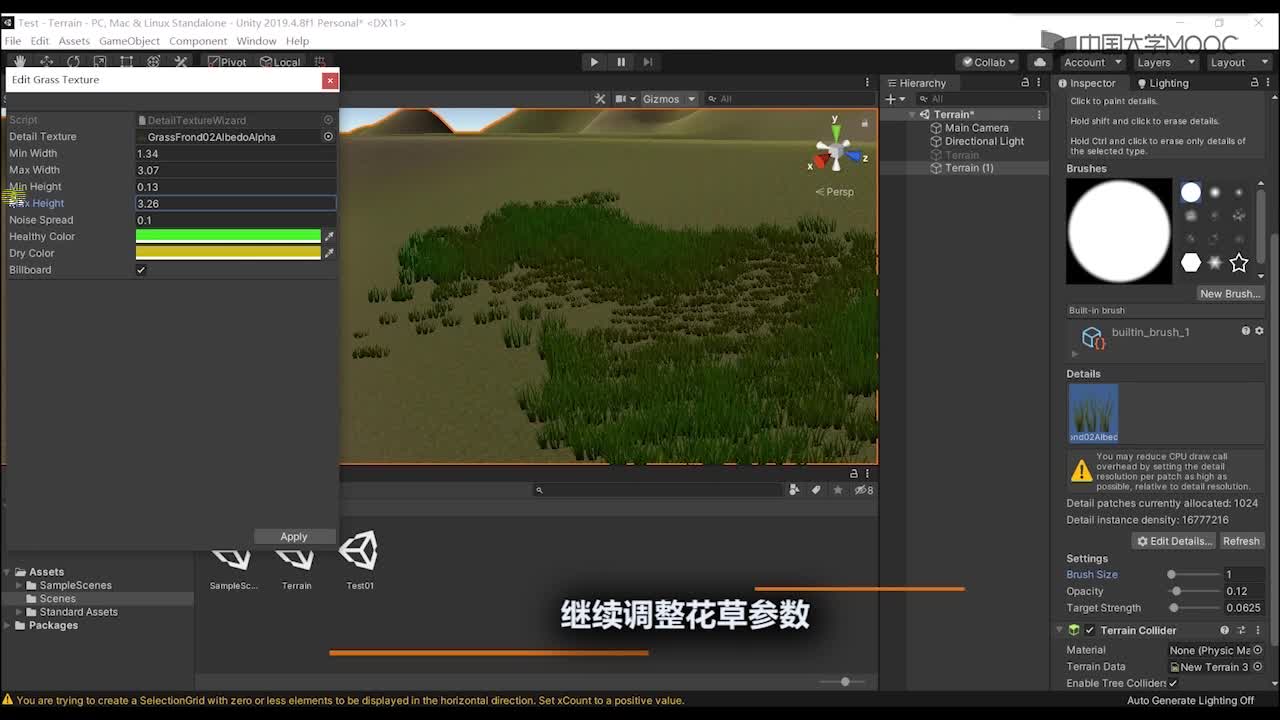Click Auto Generate Lighting Off status
Screen dimensions: 1280x720
(1190, 700)
